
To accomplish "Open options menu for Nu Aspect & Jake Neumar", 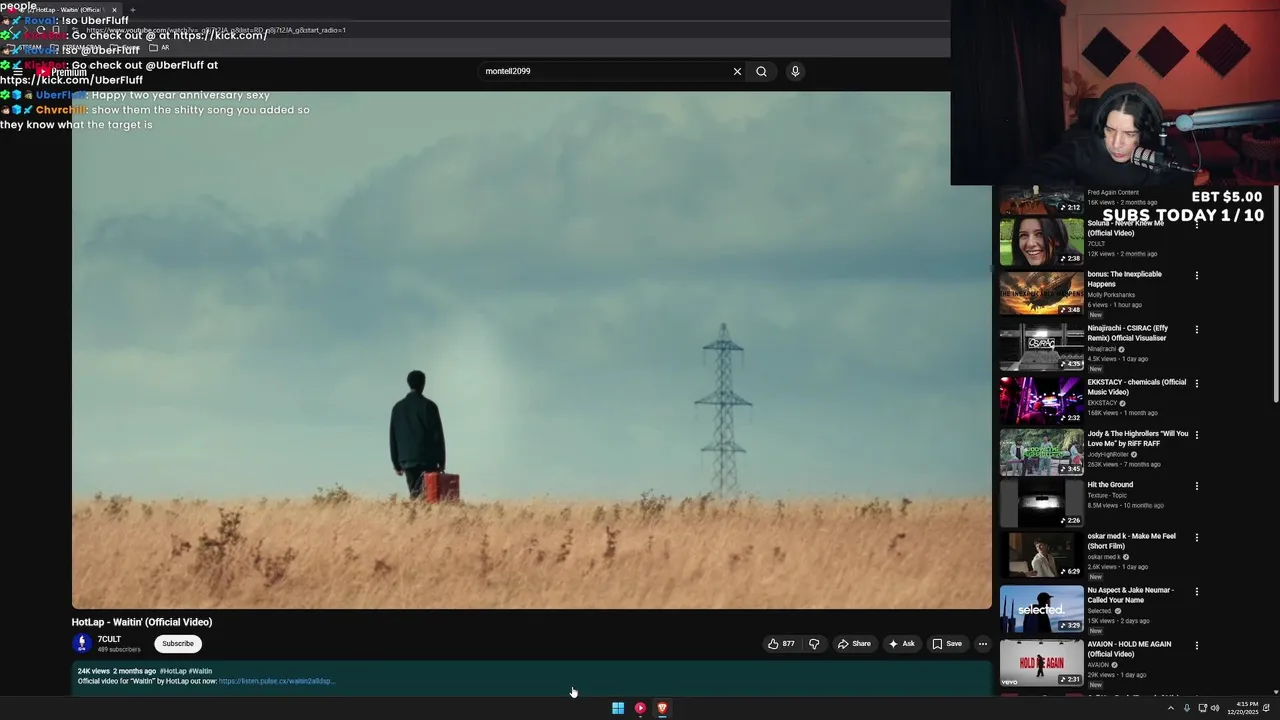I will [1196, 592].
